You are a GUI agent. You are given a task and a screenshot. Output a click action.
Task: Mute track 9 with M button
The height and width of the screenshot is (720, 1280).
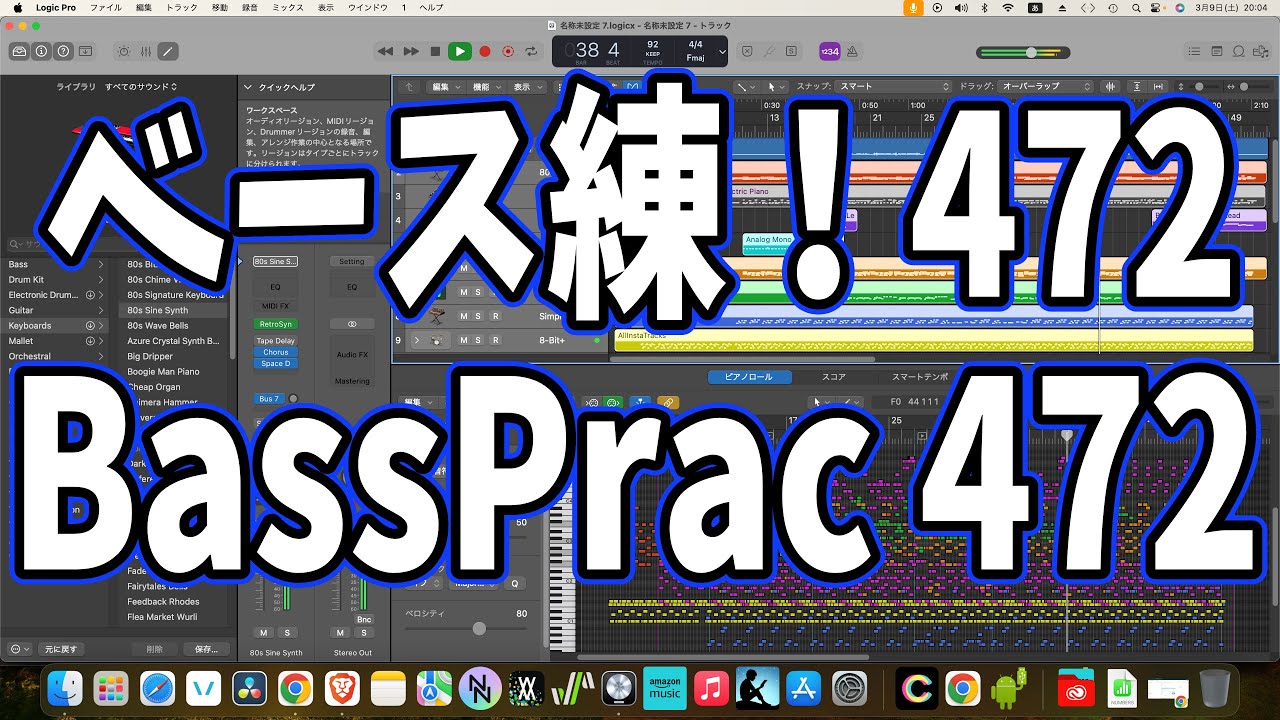pyautogui.click(x=463, y=341)
